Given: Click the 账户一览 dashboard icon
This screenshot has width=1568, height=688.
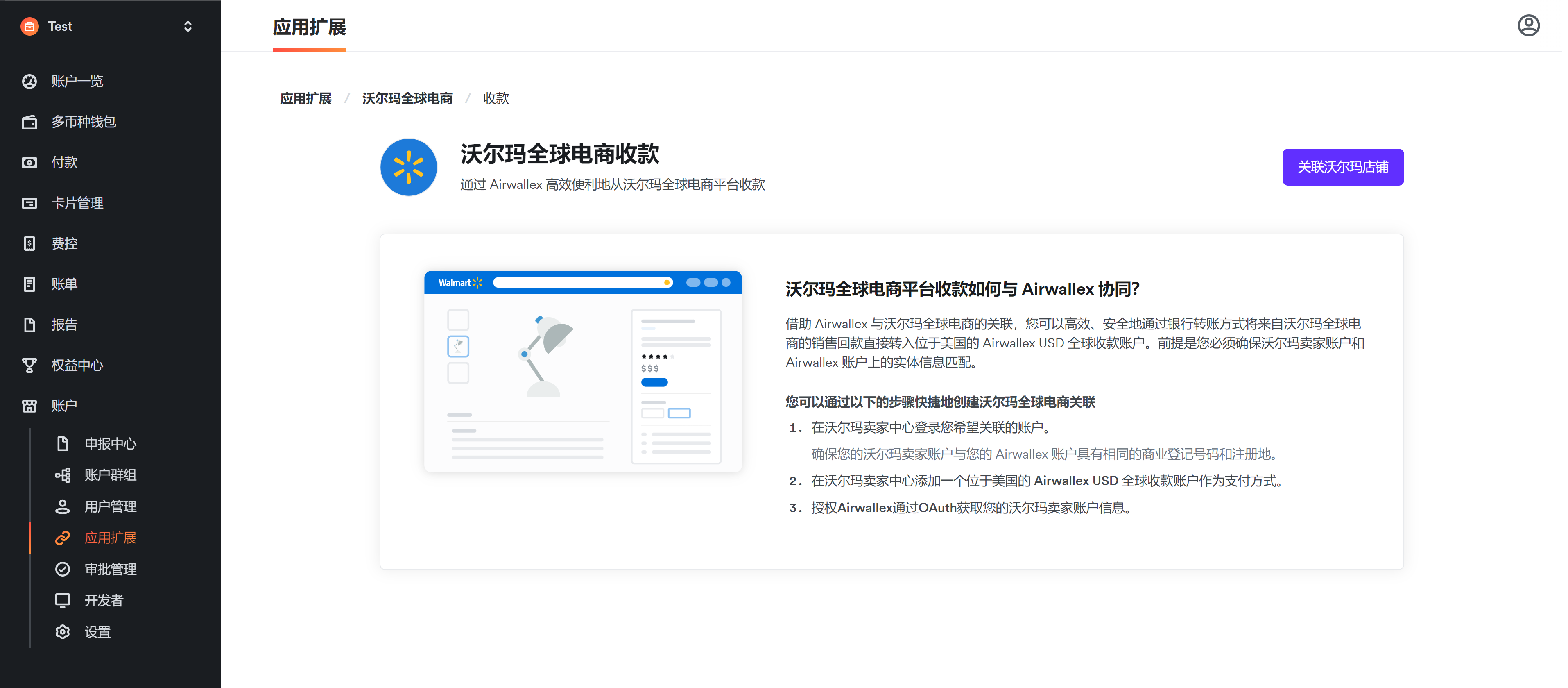Looking at the screenshot, I should pos(29,82).
